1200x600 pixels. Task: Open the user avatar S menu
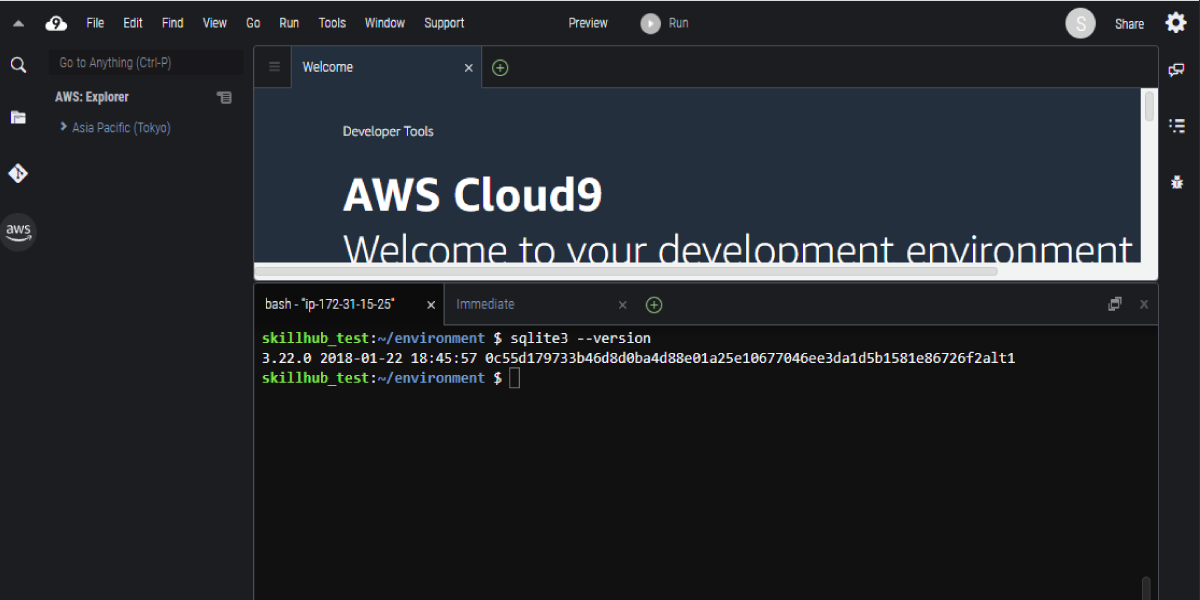pos(1080,23)
